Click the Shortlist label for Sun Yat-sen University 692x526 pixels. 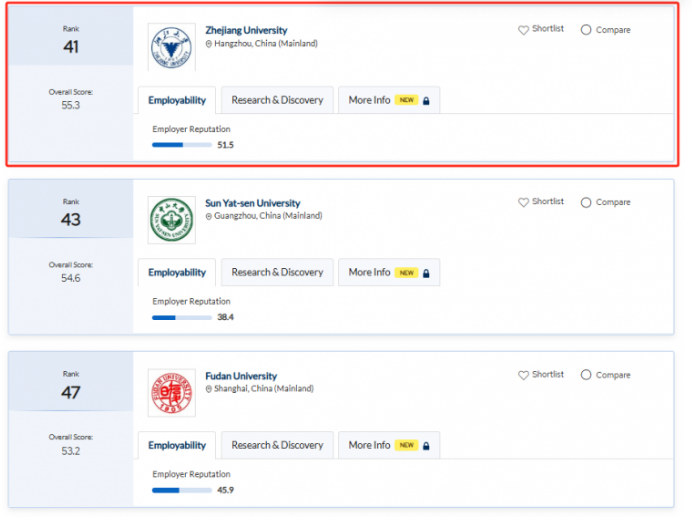[548, 202]
